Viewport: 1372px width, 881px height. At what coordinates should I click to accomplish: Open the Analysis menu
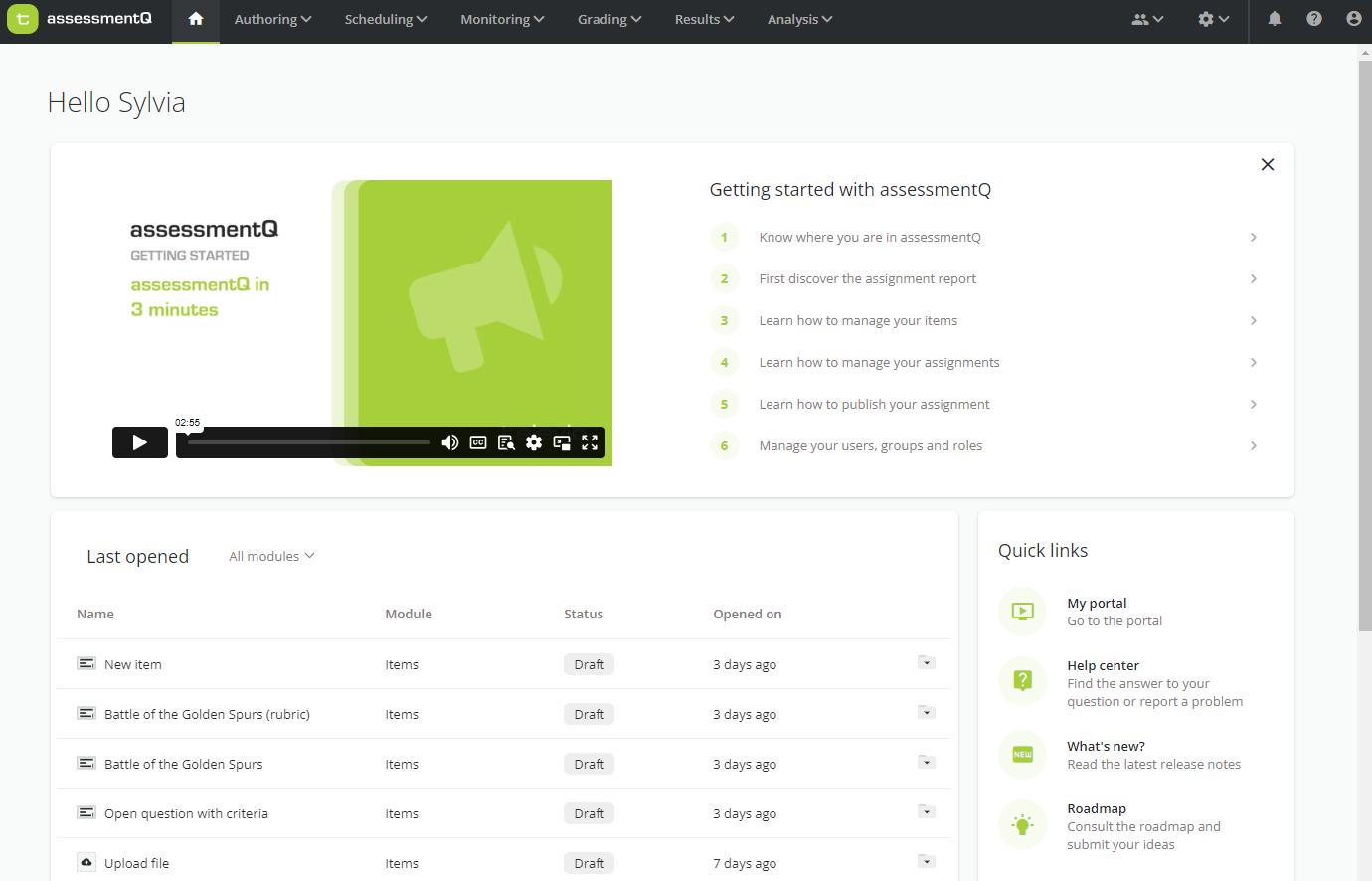pyautogui.click(x=800, y=19)
